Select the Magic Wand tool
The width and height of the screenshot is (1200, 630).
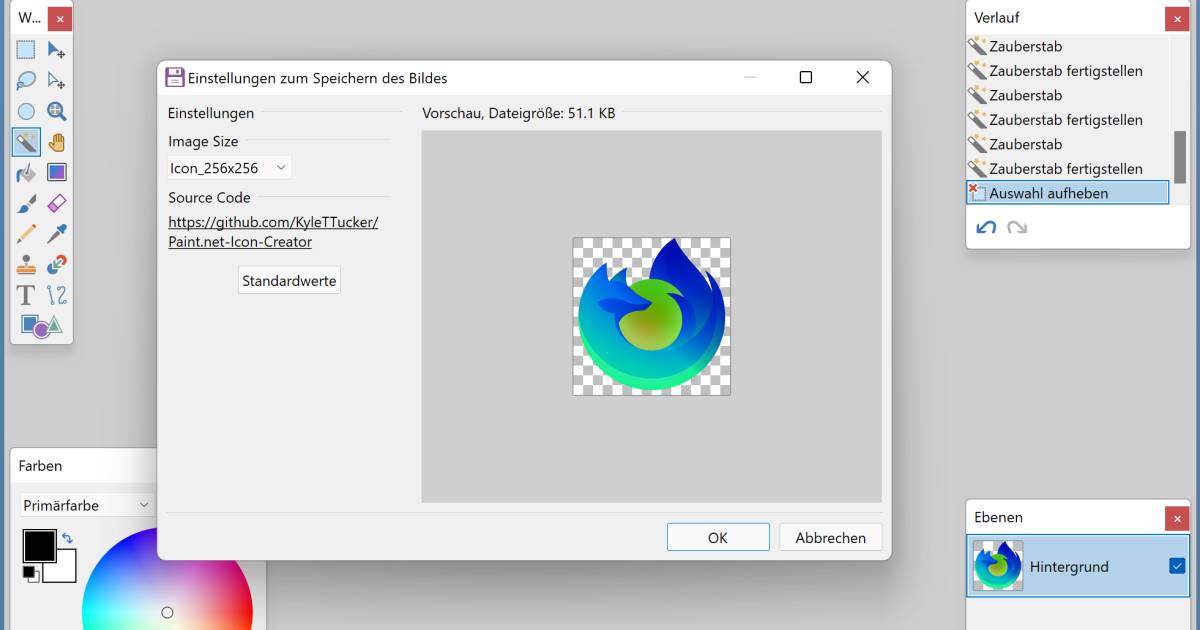(x=26, y=141)
